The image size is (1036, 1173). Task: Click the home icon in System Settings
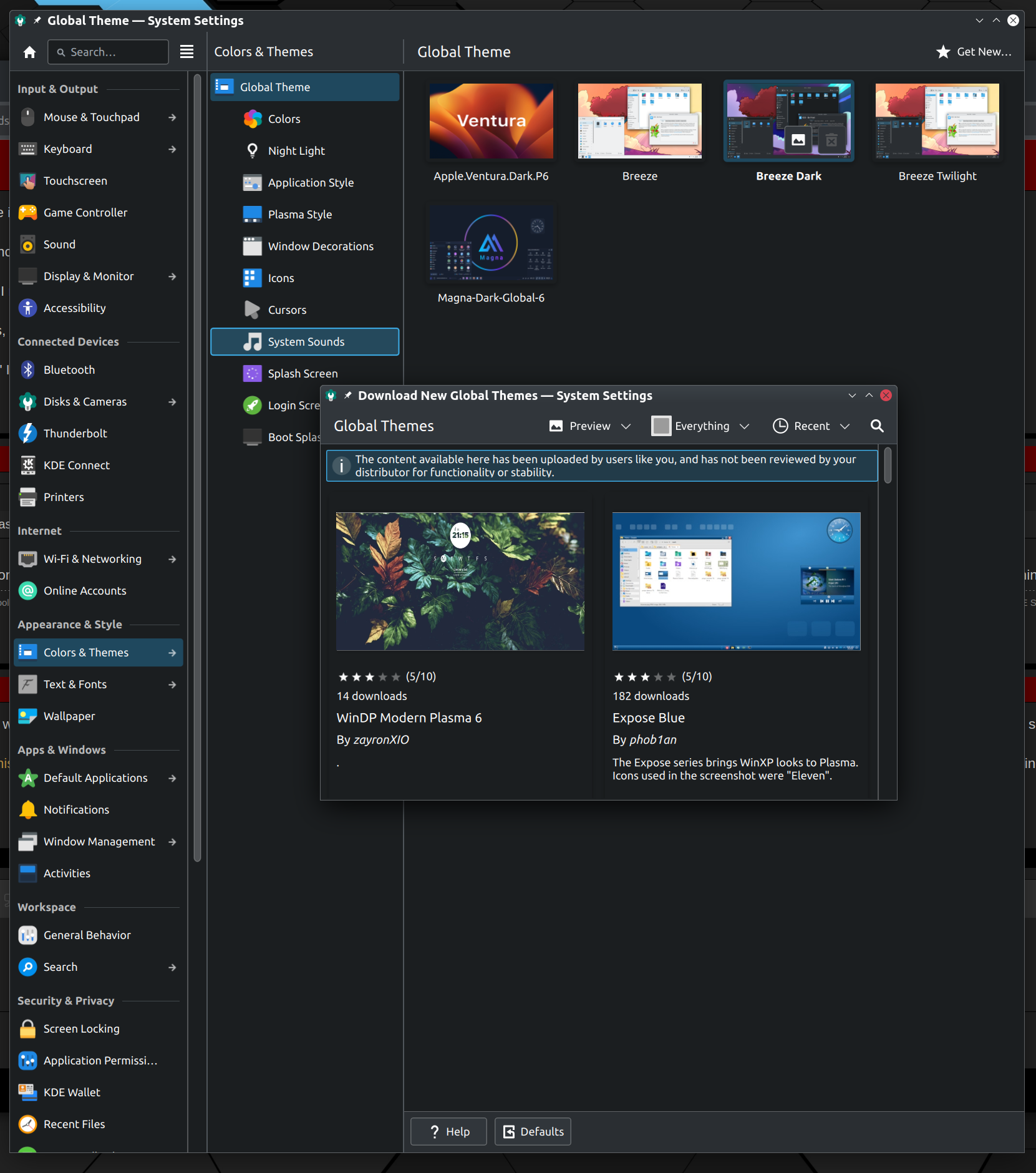[x=29, y=52]
